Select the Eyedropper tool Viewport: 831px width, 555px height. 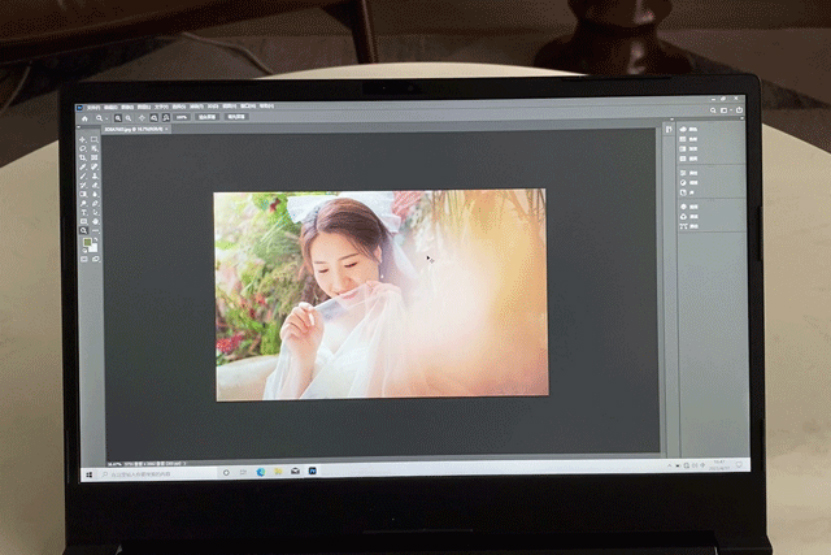pos(82,167)
